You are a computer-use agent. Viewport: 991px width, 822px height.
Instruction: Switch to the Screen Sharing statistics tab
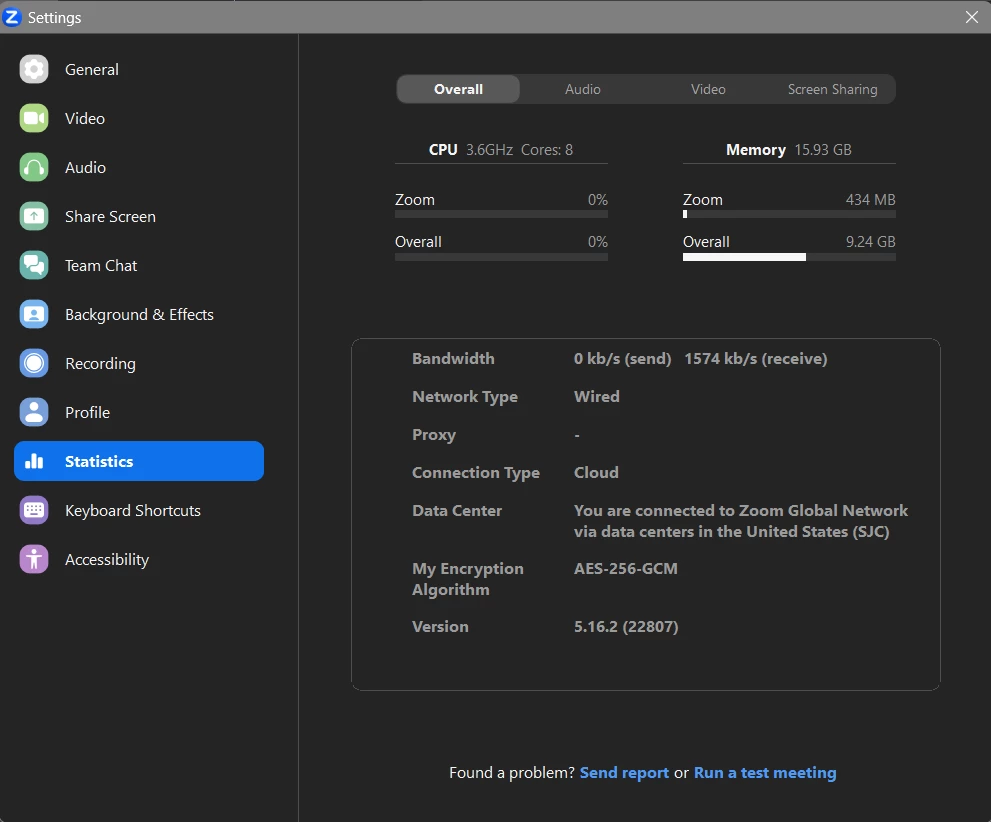832,89
